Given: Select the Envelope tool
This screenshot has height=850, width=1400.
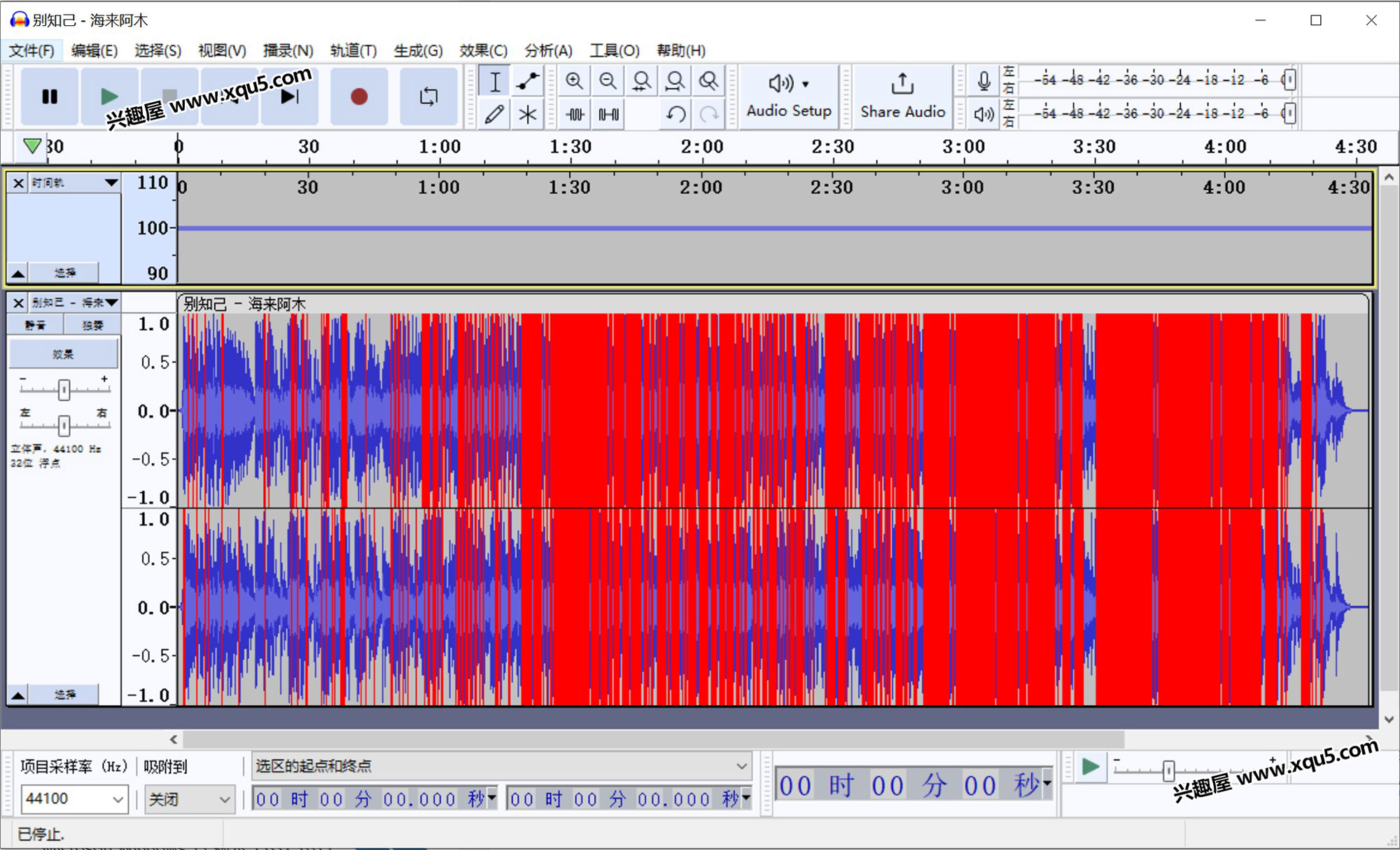Looking at the screenshot, I should coord(528,82).
